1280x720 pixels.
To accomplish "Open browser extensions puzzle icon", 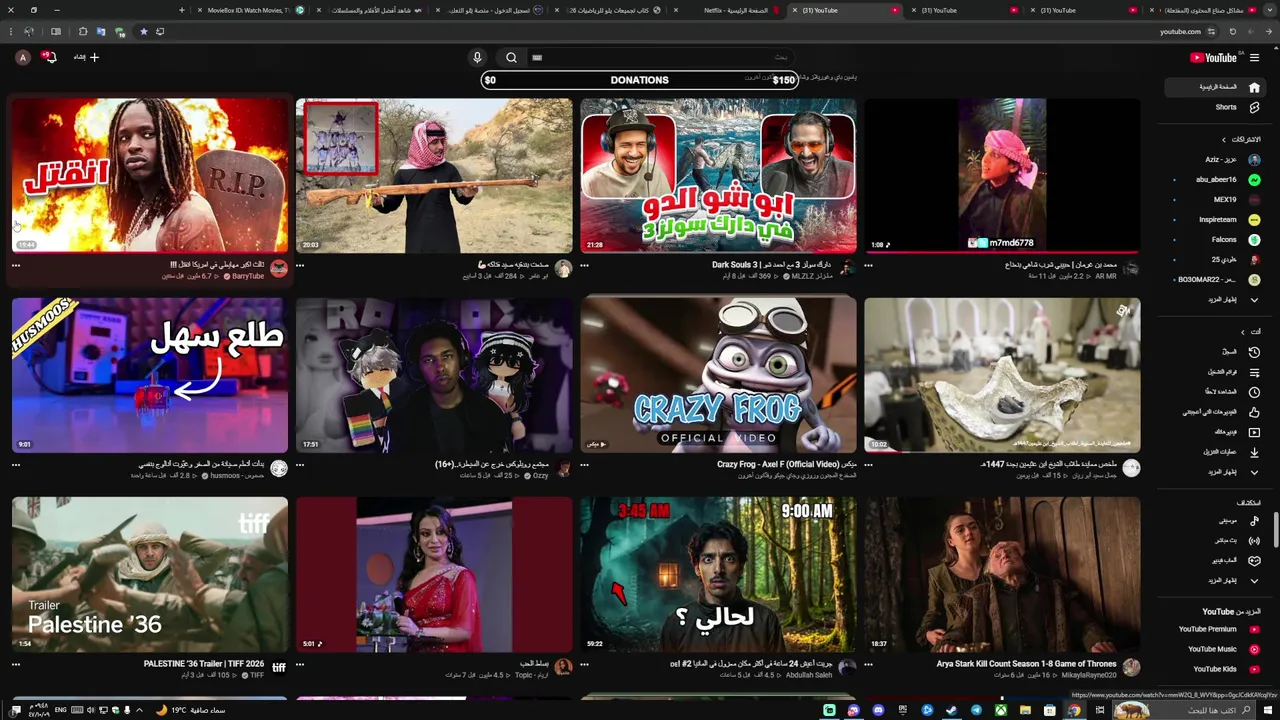I will coord(83,31).
